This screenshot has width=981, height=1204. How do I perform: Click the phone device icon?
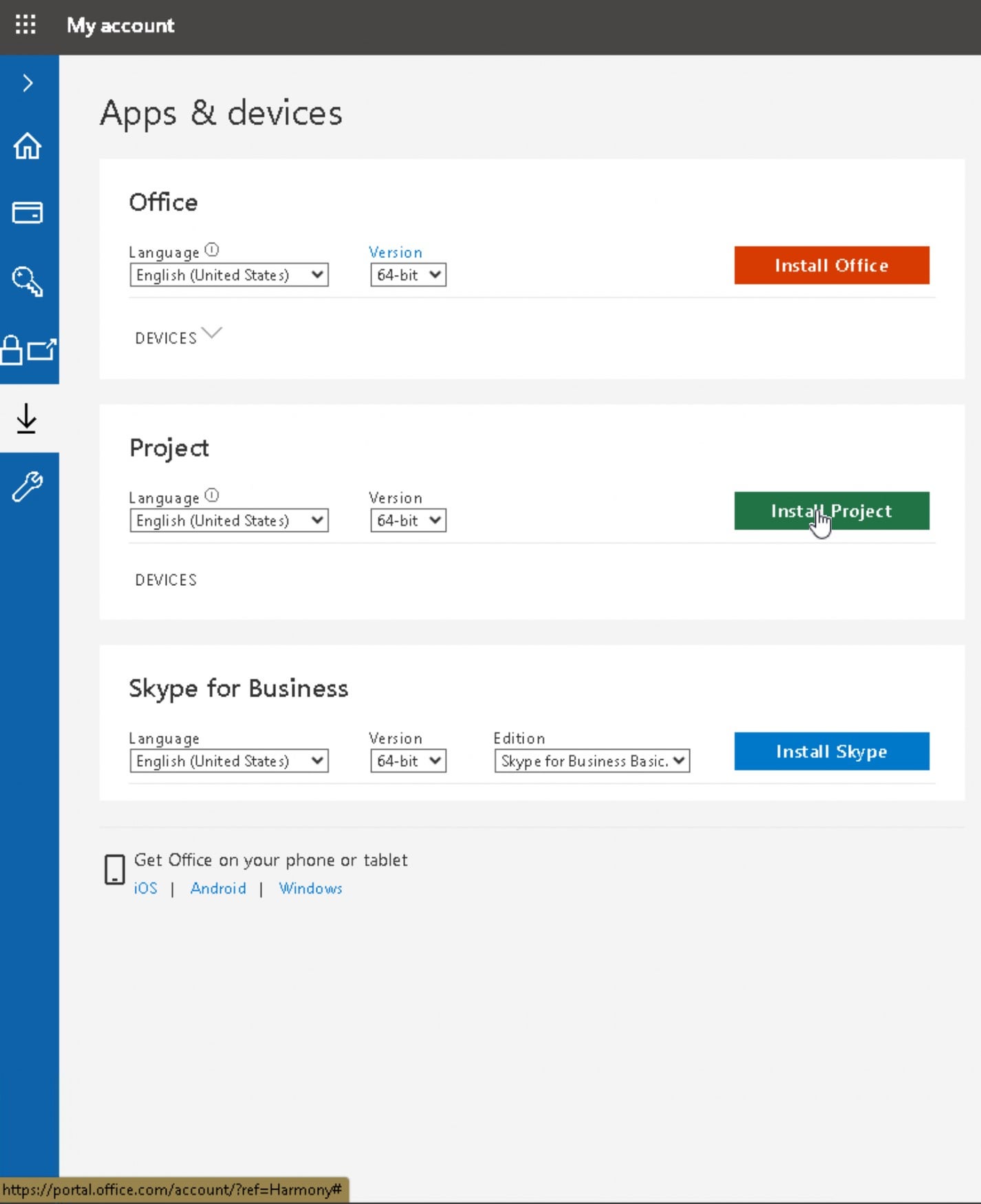114,869
